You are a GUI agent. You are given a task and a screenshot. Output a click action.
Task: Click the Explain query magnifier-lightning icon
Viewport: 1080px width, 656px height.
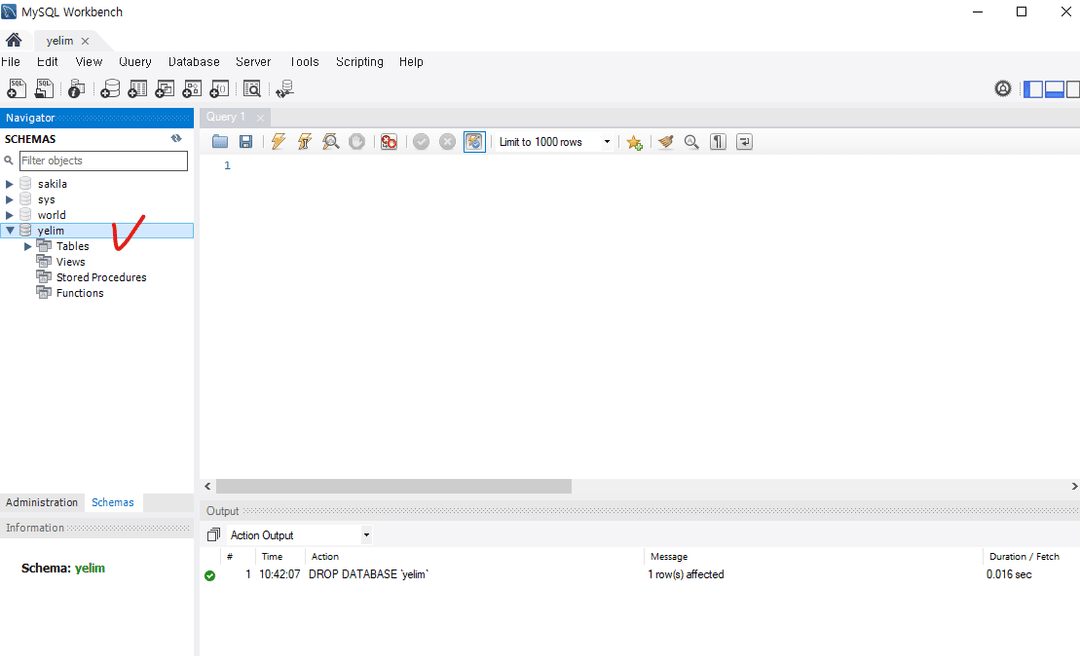coord(331,142)
